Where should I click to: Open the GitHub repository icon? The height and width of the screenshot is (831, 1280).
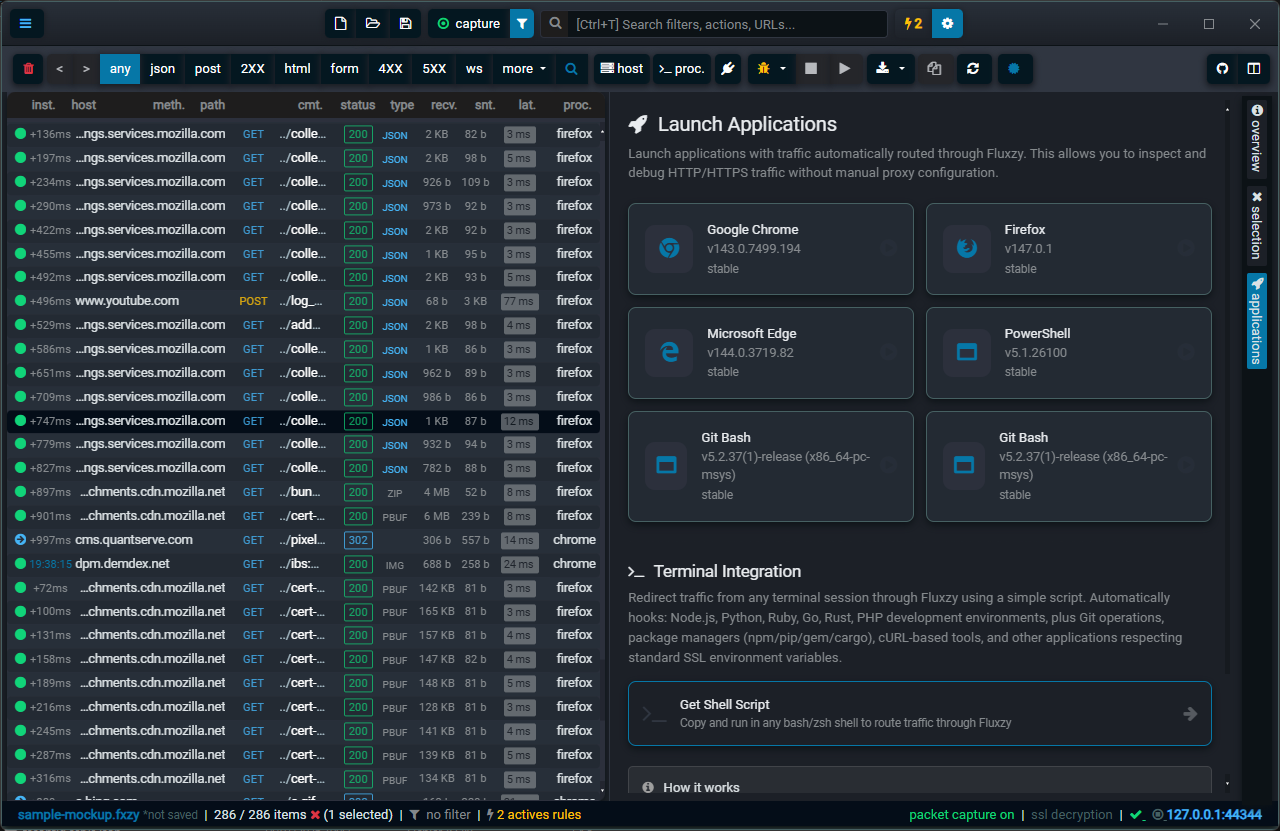click(x=1222, y=68)
